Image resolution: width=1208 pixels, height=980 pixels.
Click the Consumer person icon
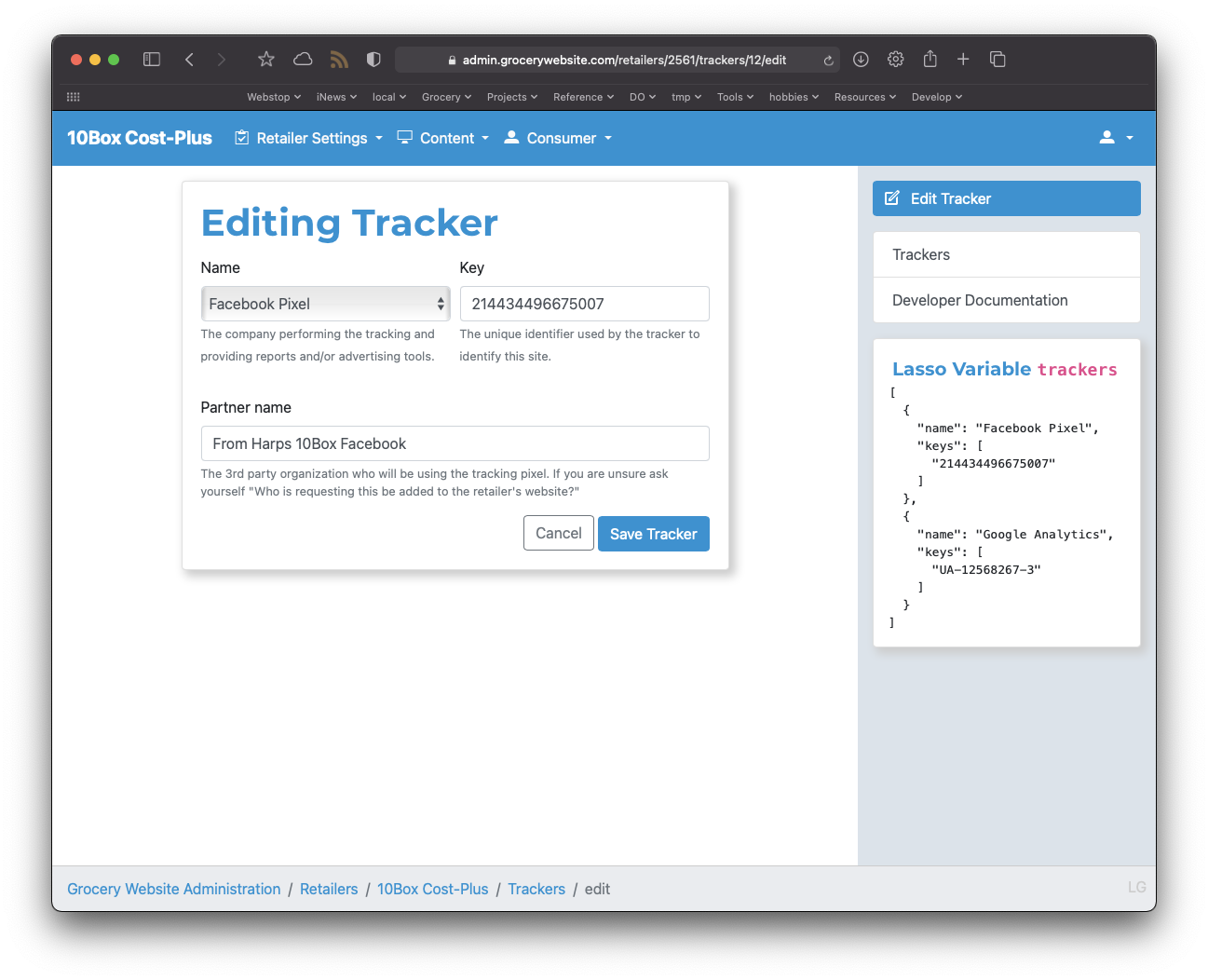tap(511, 137)
